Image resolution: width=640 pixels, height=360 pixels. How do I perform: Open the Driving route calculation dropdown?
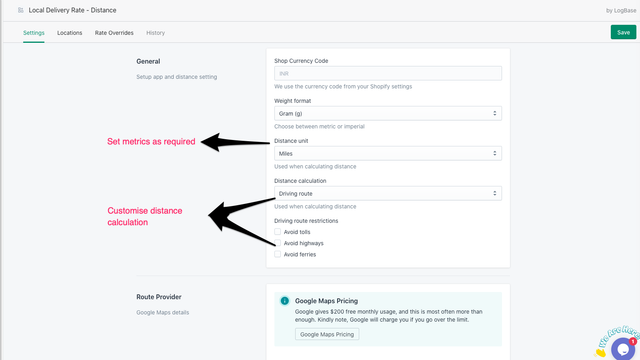coord(388,193)
